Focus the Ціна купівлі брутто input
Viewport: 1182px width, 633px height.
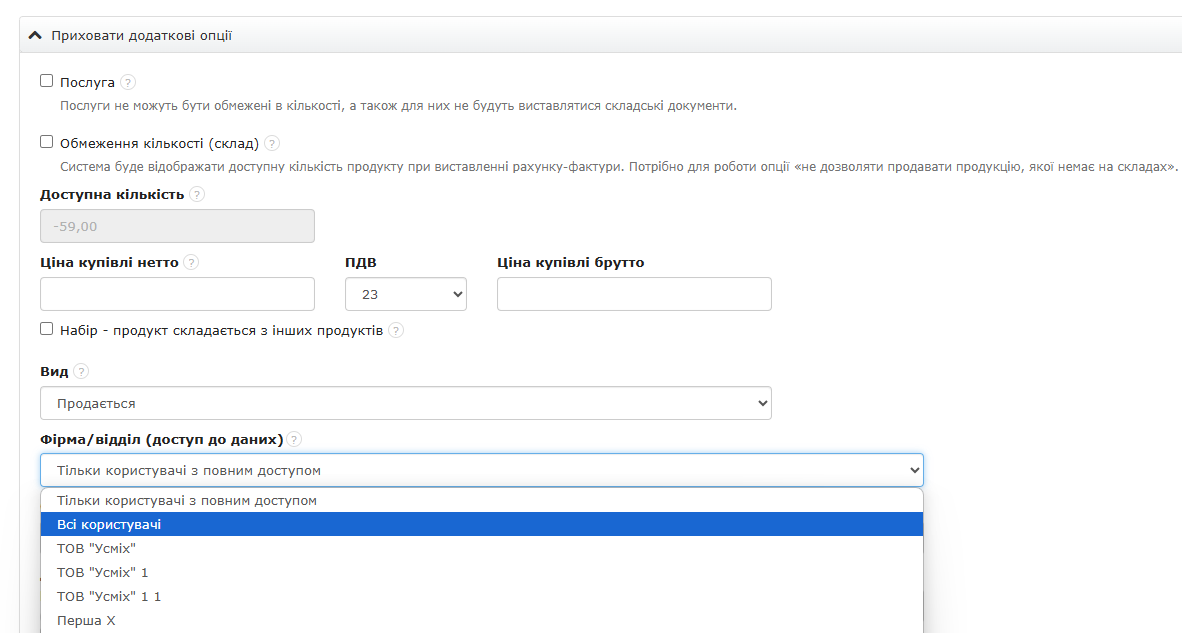pyautogui.click(x=634, y=295)
